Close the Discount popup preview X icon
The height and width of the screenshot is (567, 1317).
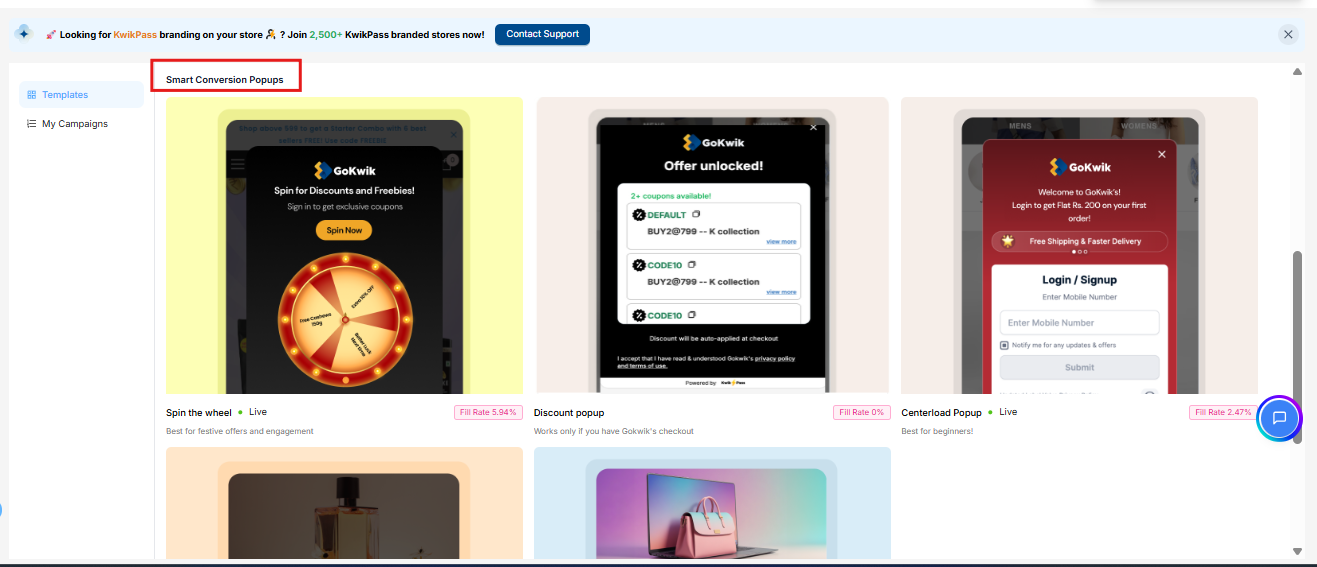click(813, 127)
